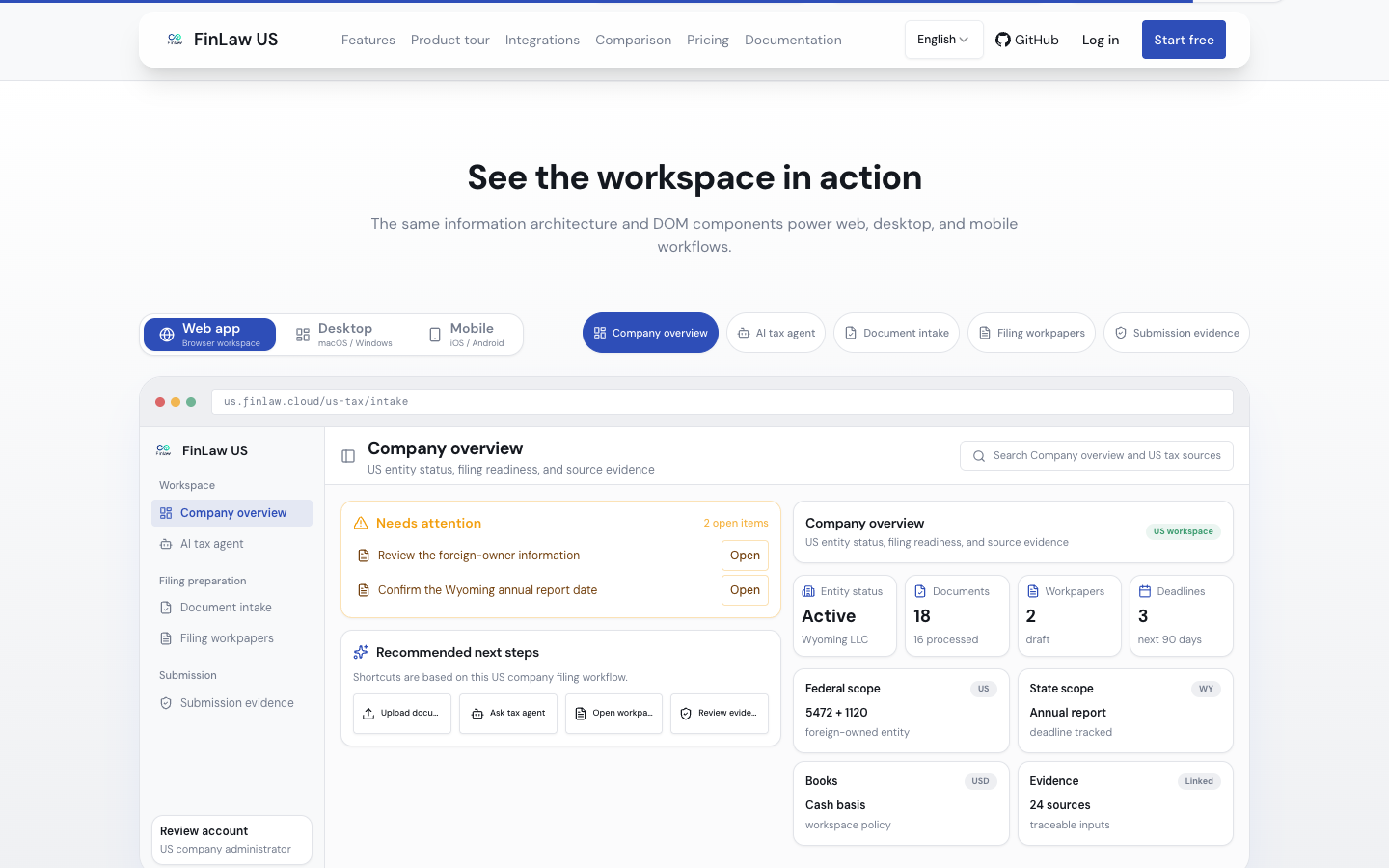
Task: Click the red window dot in browser mockup
Action: 160,402
